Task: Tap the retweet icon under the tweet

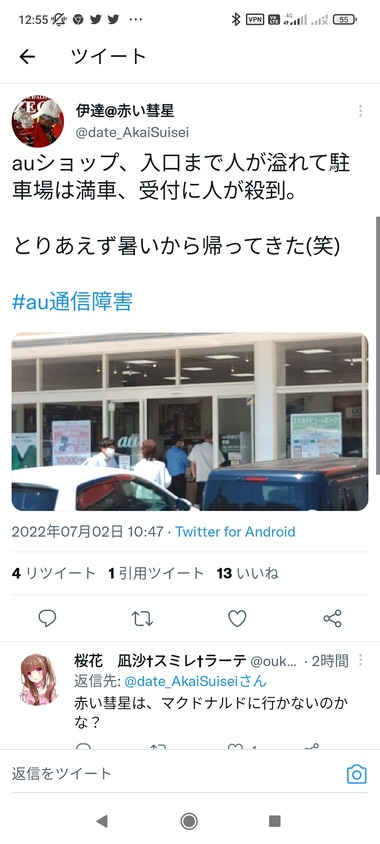Action: [x=143, y=618]
